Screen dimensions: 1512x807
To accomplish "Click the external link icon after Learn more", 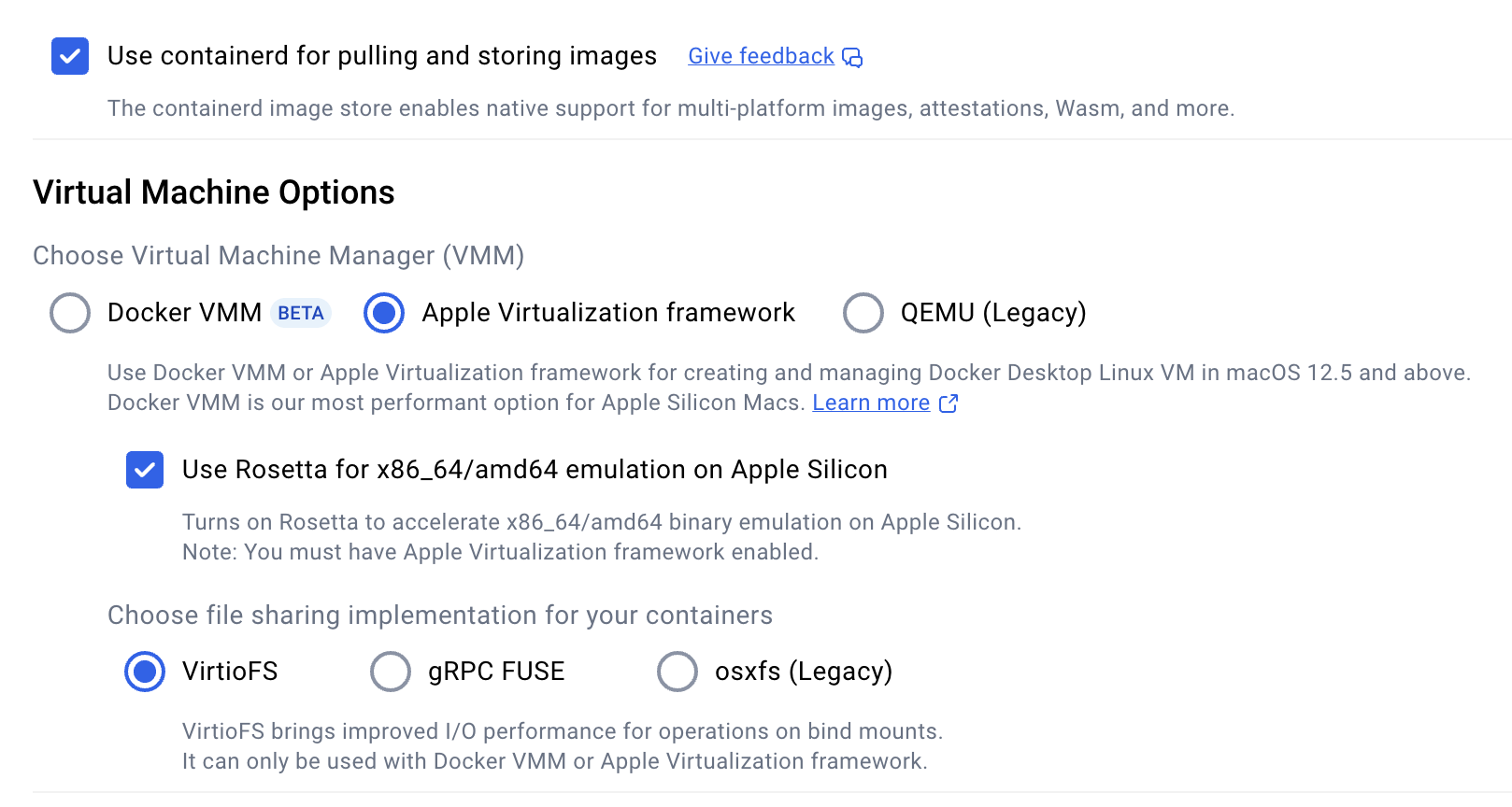I will [949, 403].
